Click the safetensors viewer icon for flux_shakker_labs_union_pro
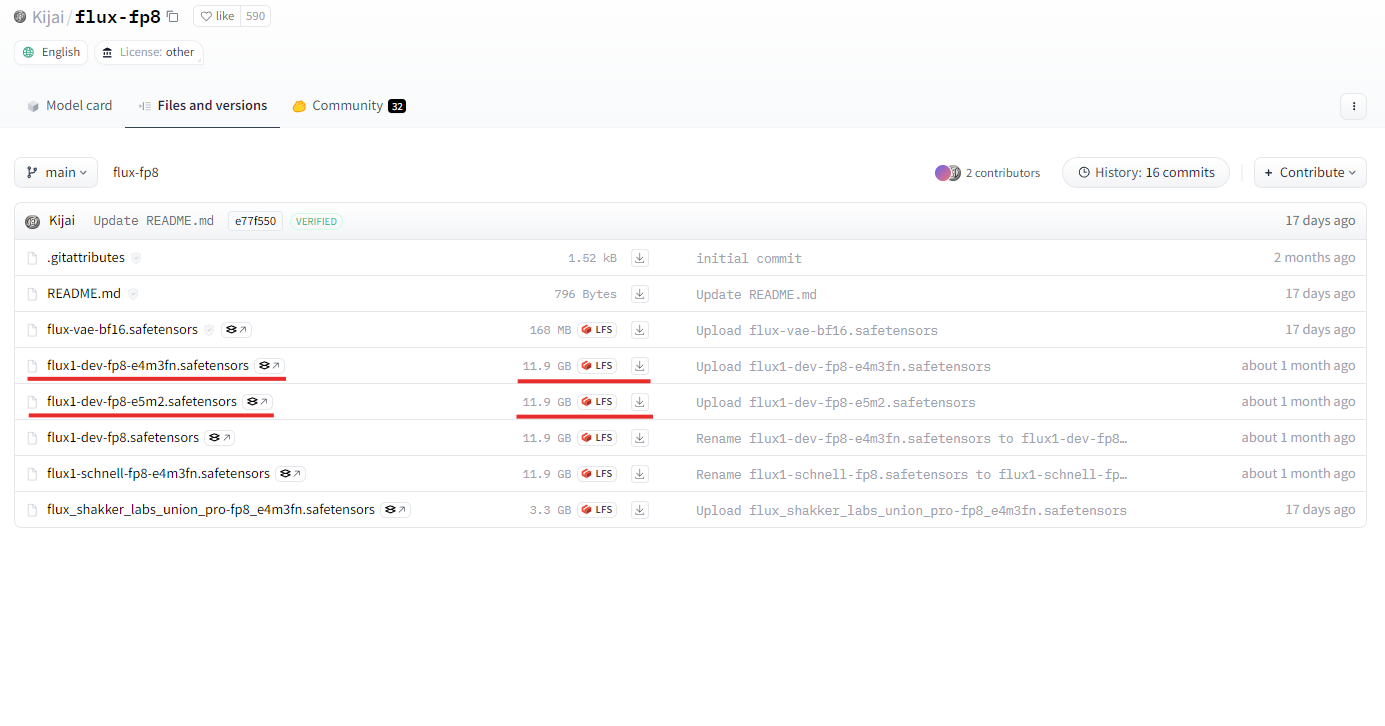1385x726 pixels. coord(396,510)
